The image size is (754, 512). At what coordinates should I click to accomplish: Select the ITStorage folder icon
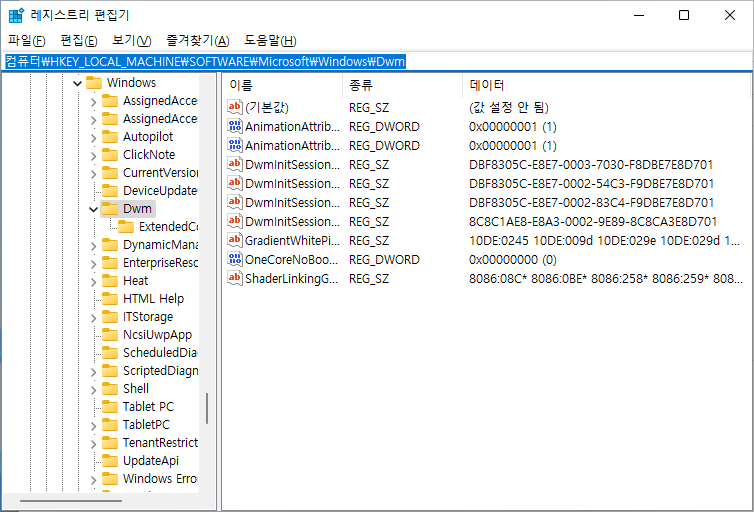[110, 317]
